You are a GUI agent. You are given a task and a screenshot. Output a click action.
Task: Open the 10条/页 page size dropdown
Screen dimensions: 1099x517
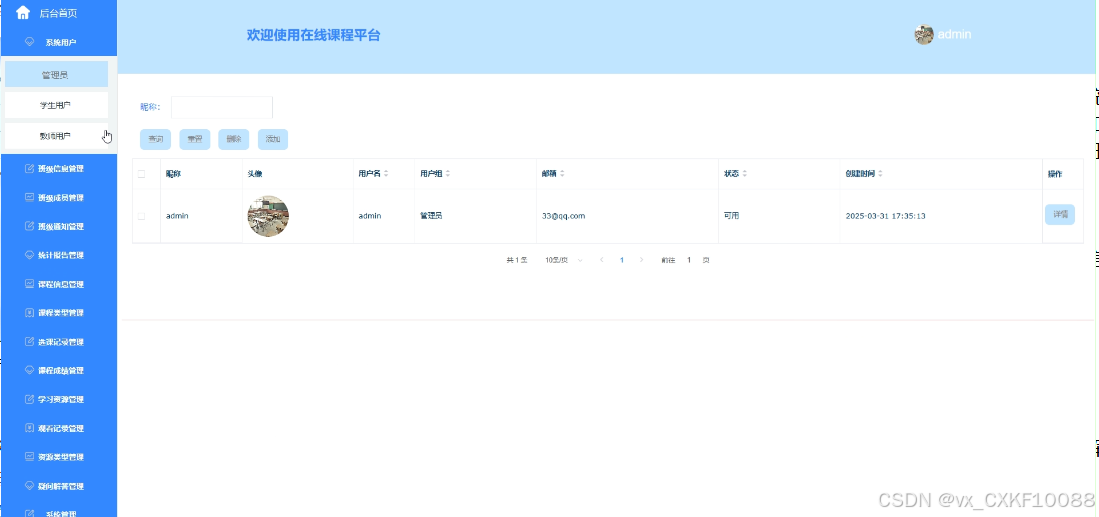[x=564, y=260]
